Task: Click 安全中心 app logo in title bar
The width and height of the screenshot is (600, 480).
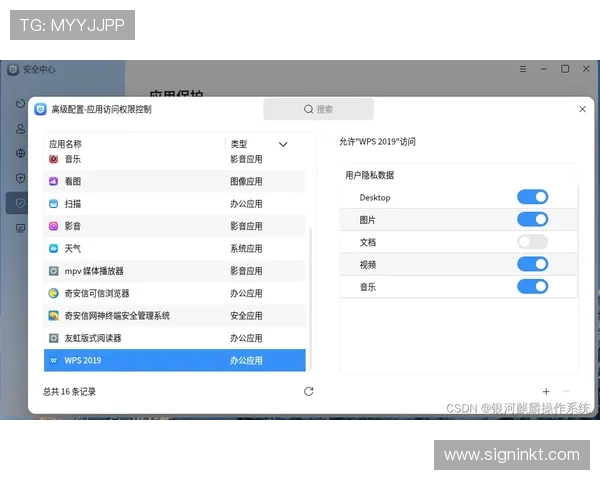Action: [x=13, y=69]
